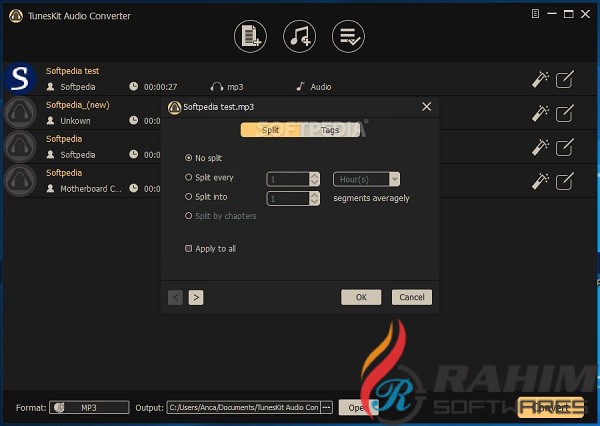The image size is (600, 426).
Task: Click edit icon for Softpedia artist row
Action: pos(565,147)
